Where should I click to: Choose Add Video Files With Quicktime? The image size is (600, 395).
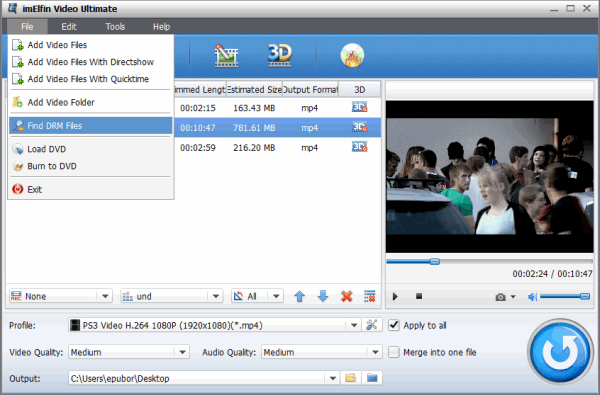91,79
